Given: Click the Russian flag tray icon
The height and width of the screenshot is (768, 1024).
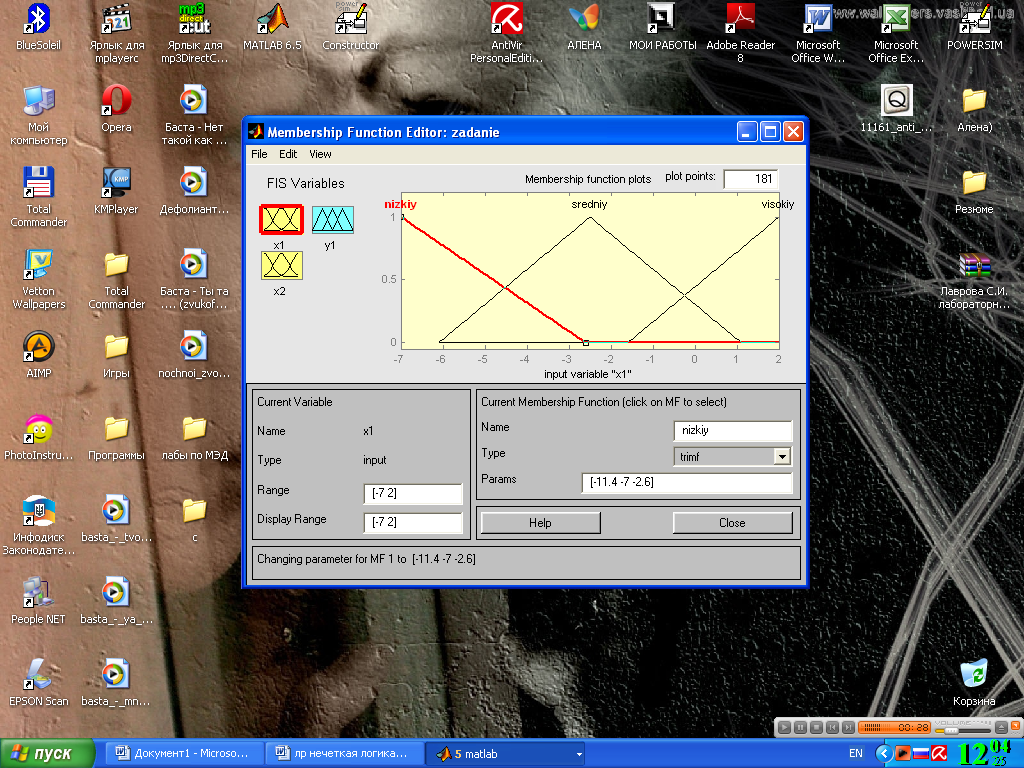Looking at the screenshot, I should point(921,754).
